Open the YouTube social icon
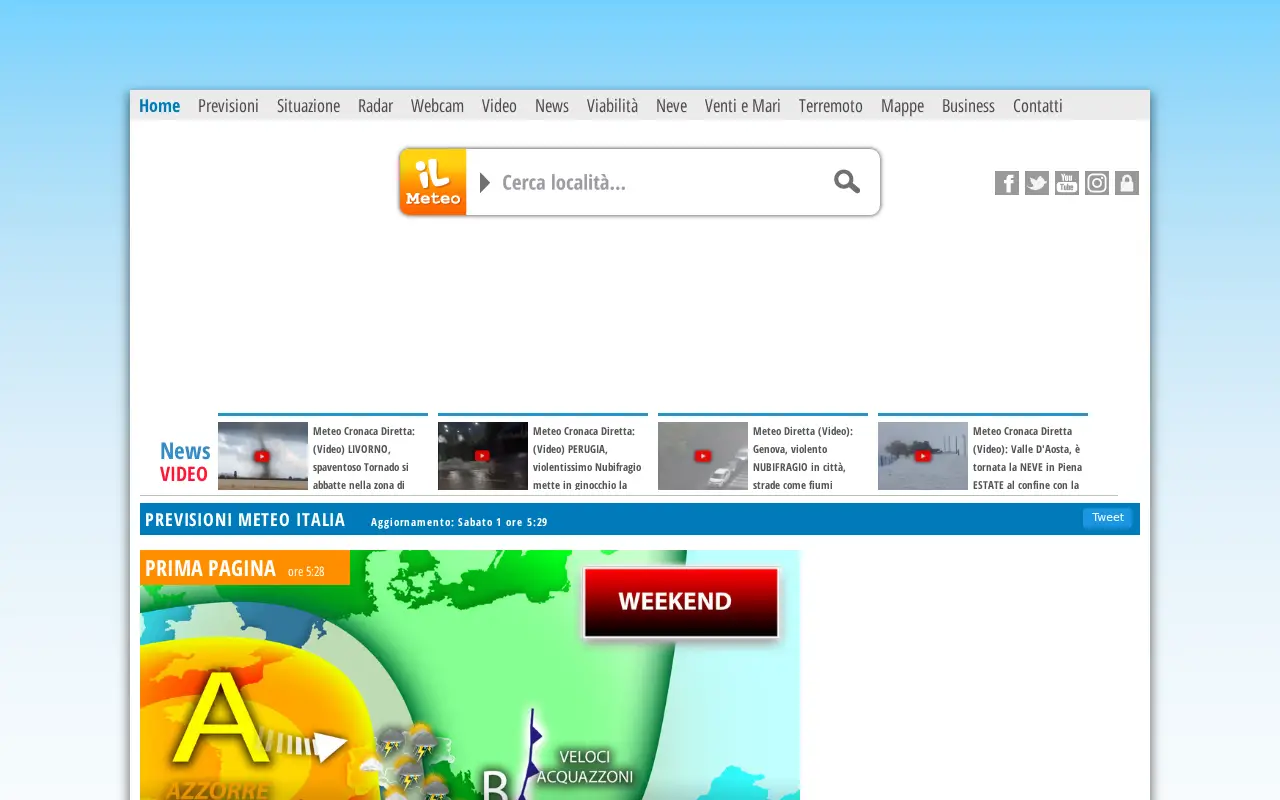 [1067, 183]
